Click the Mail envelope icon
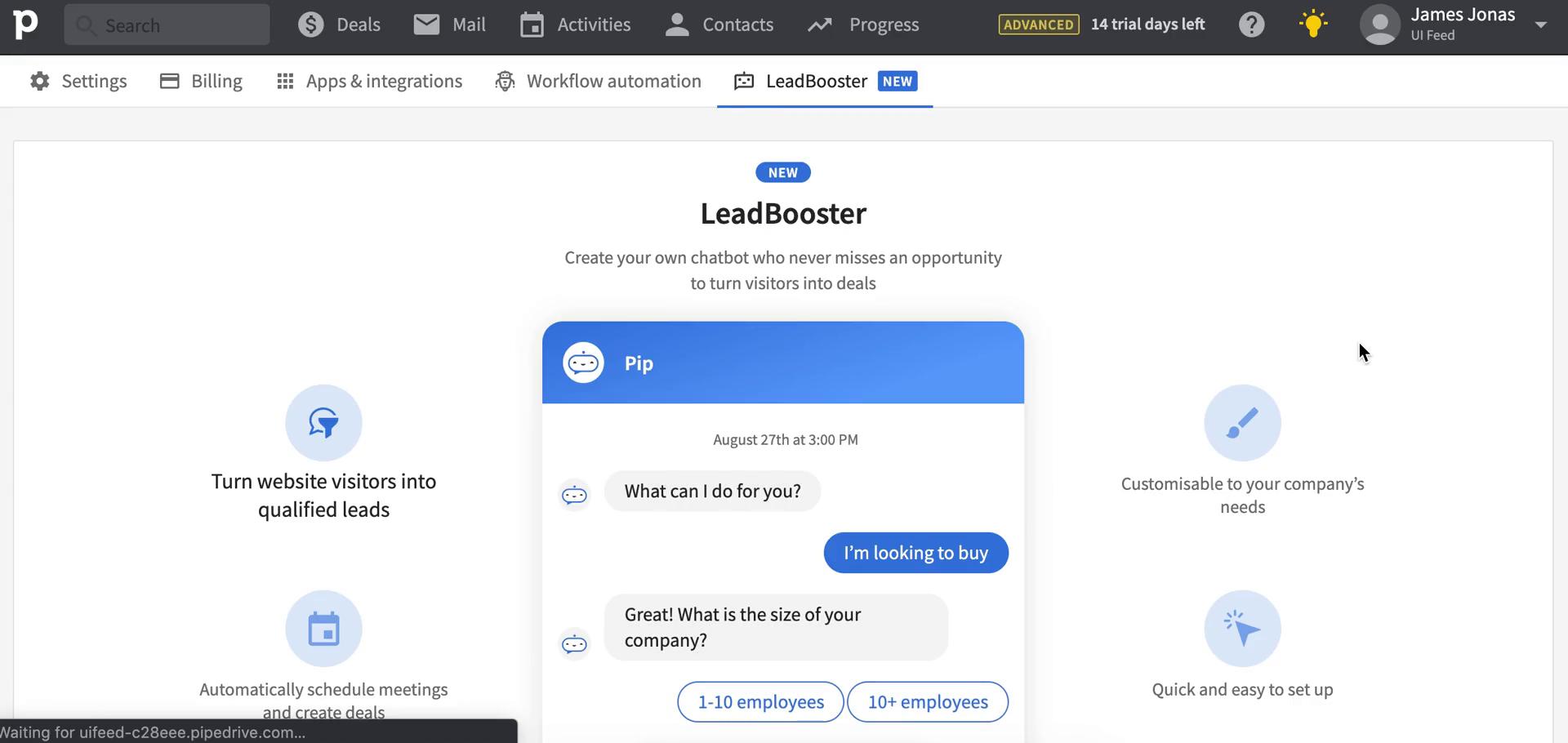The width and height of the screenshot is (1568, 743). point(426,24)
